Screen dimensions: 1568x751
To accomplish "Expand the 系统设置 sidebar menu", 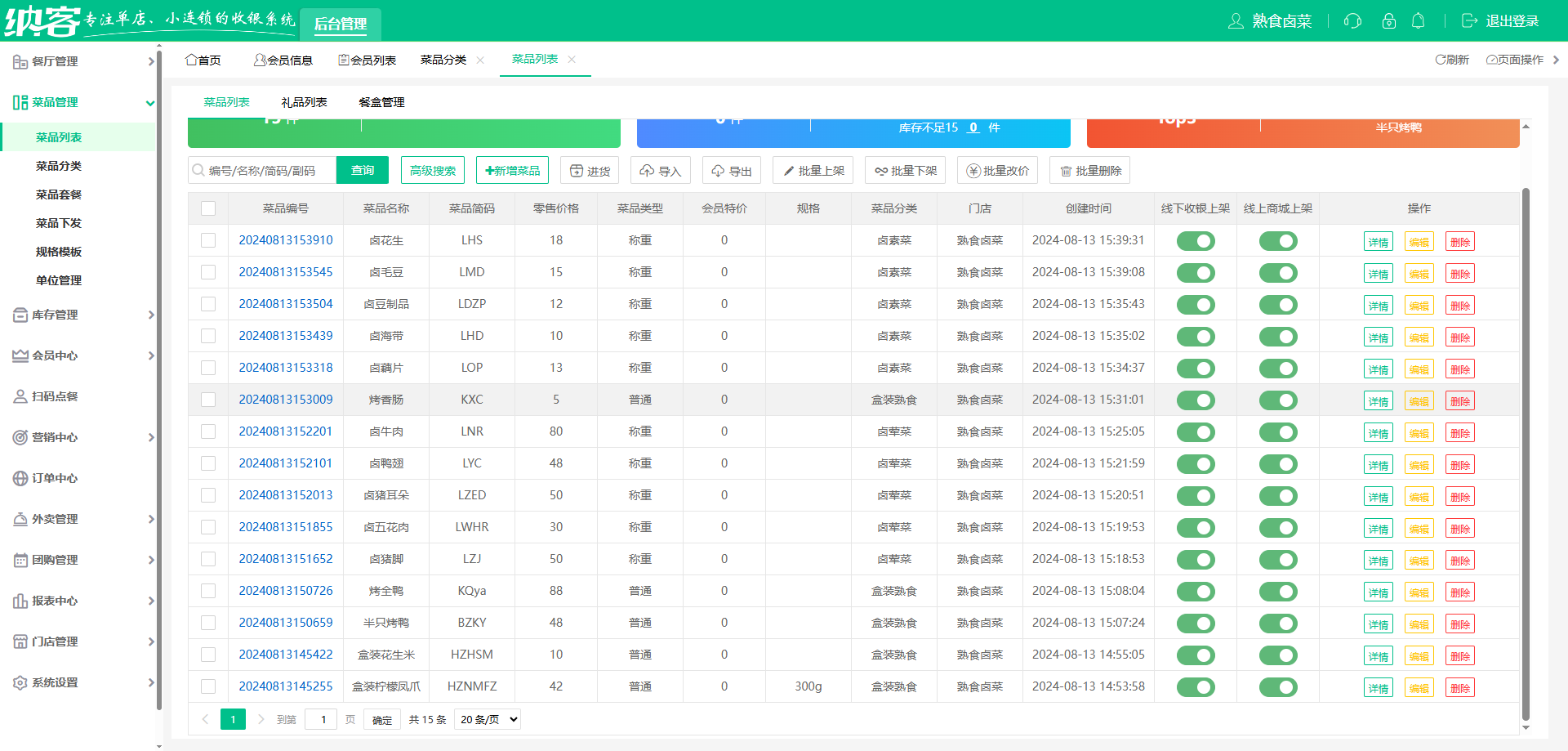I will pos(82,682).
